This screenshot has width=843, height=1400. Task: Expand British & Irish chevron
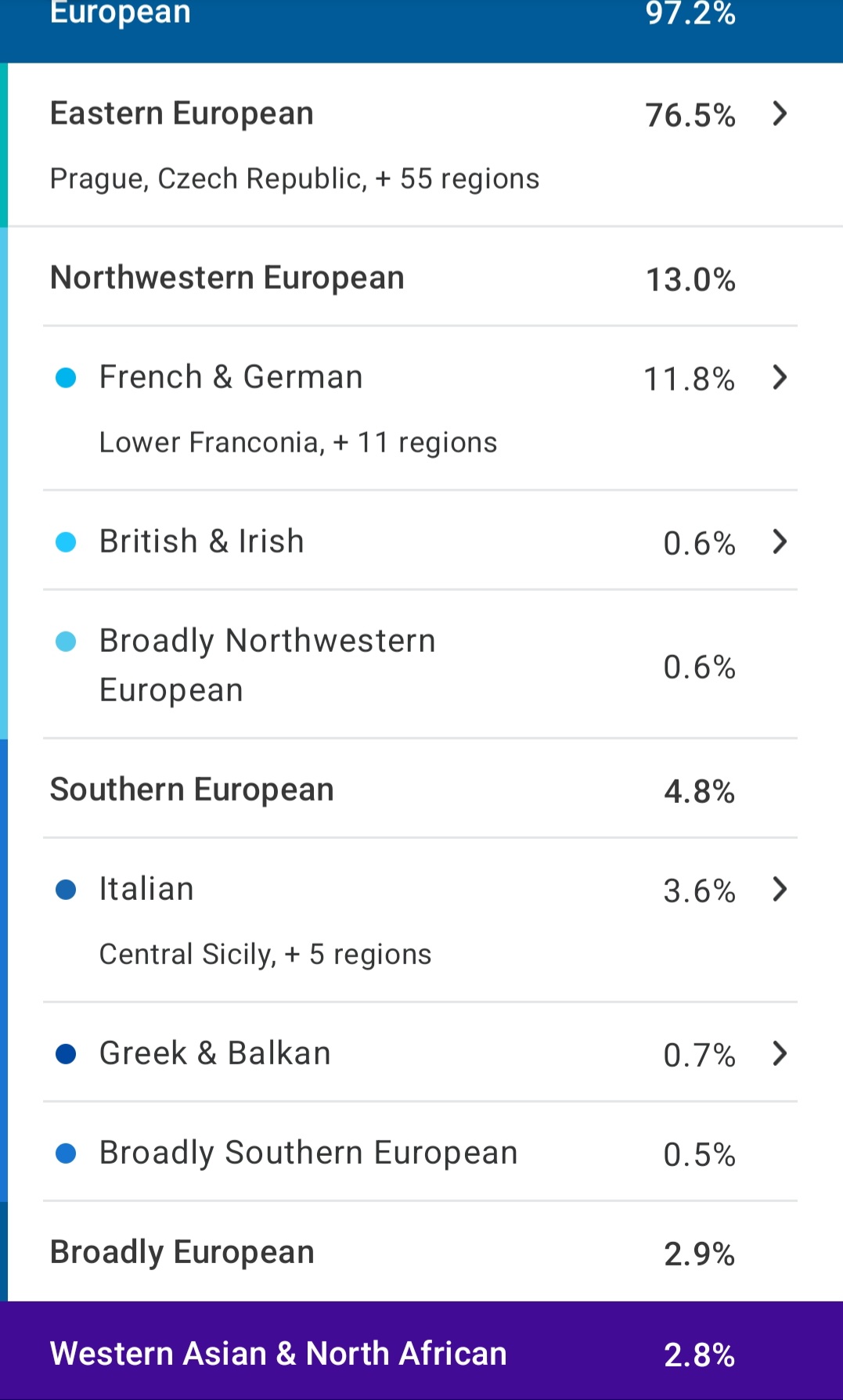tap(779, 542)
